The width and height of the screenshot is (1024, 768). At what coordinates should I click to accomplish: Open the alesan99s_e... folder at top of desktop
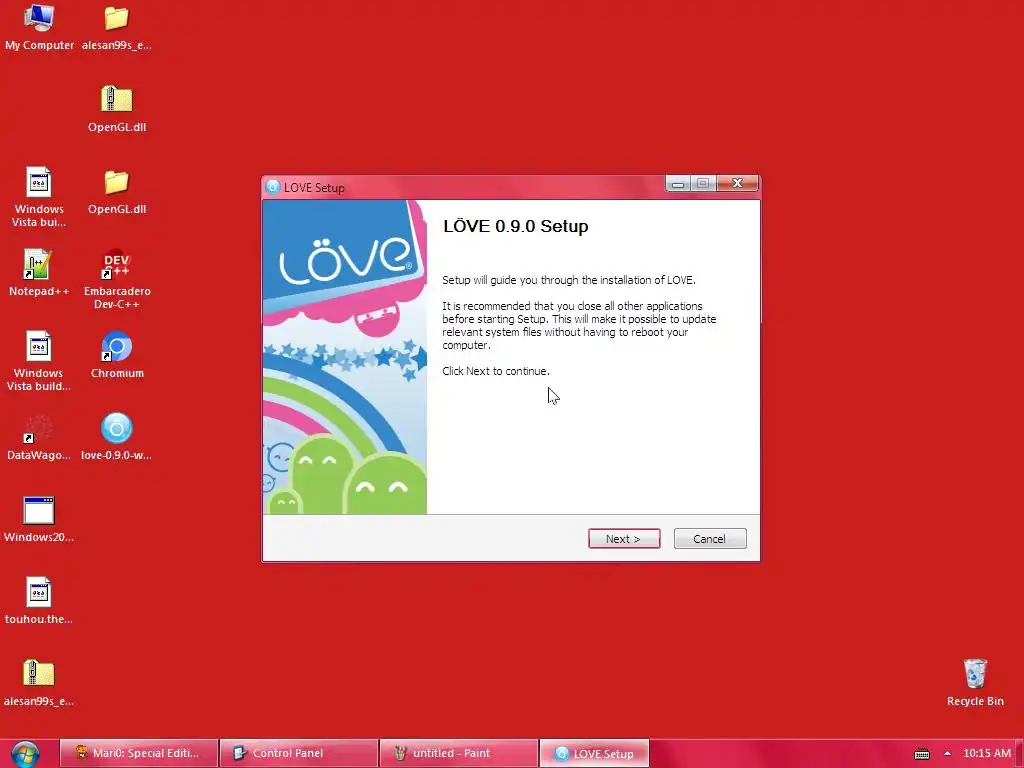point(117,27)
